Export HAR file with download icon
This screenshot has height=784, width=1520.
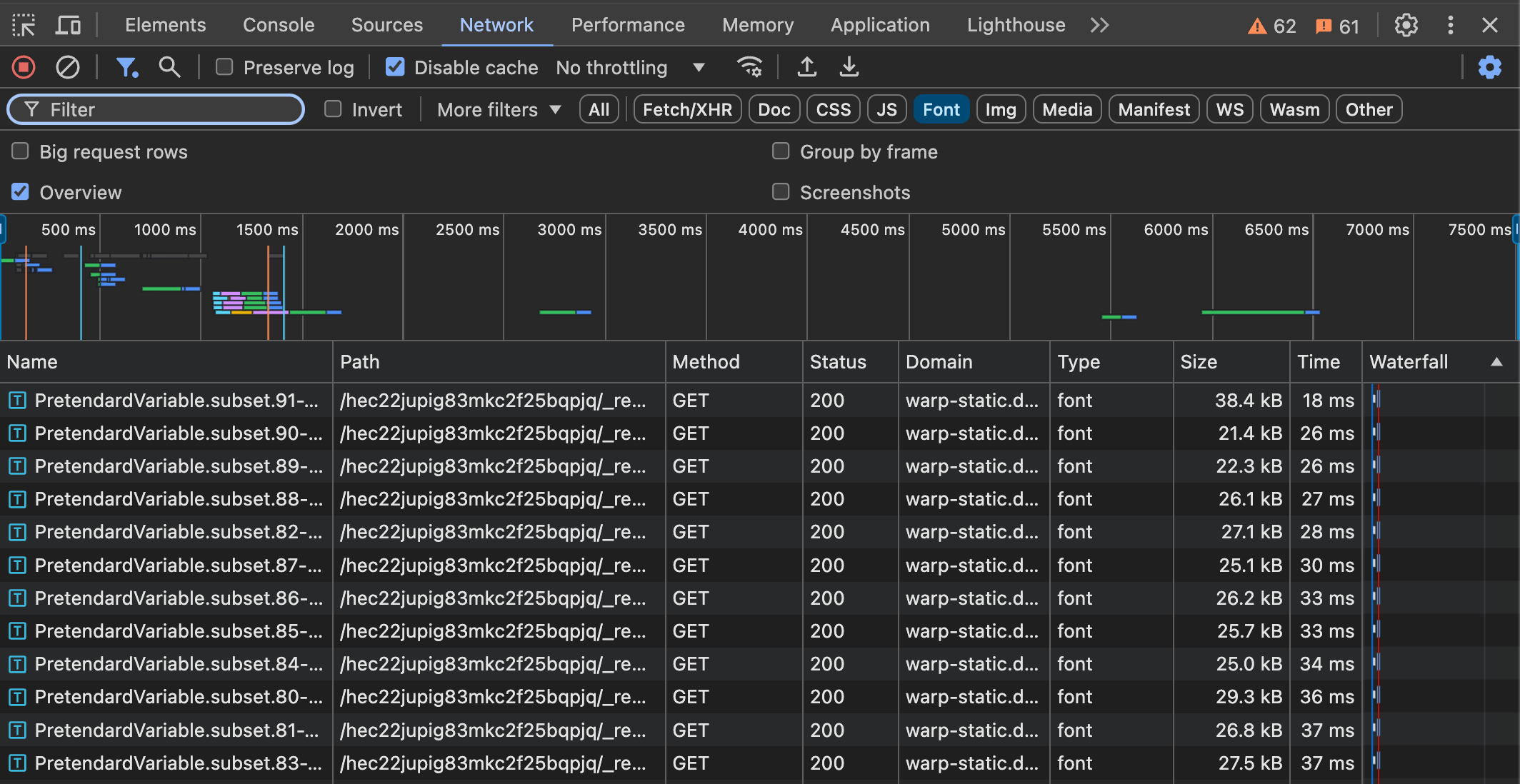(849, 68)
